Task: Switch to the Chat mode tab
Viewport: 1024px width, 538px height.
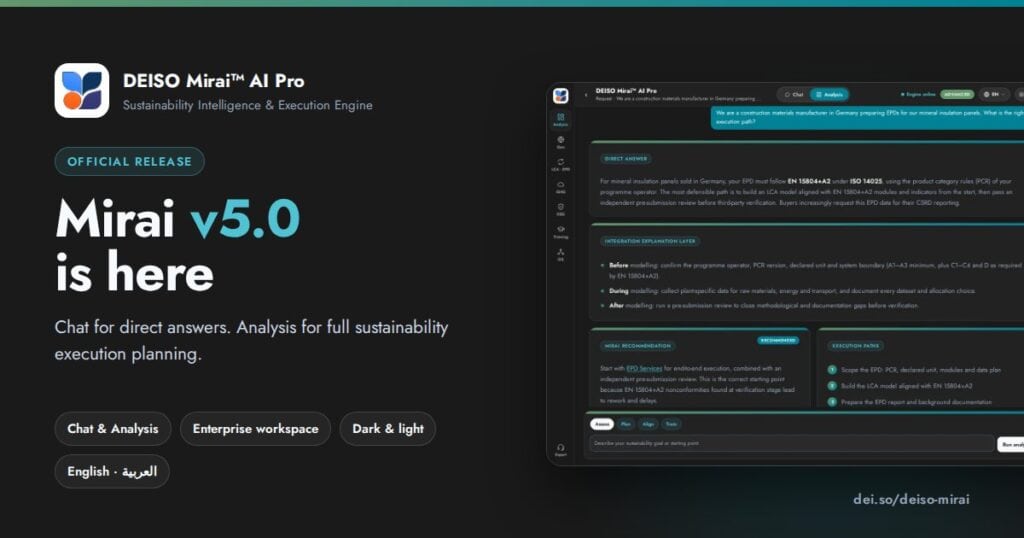Action: 794,95
